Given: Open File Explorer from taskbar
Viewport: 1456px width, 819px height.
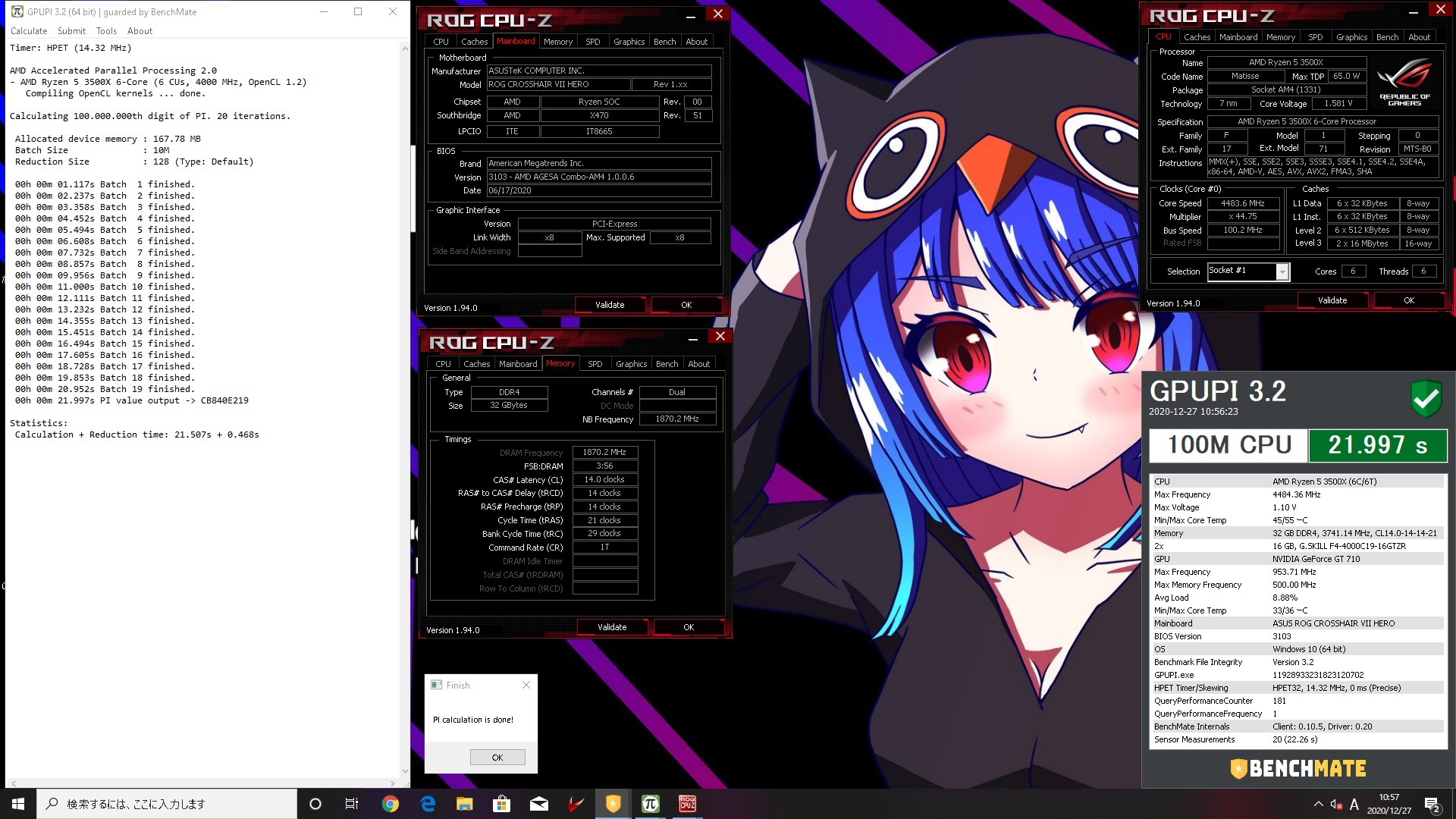Looking at the screenshot, I should click(465, 804).
